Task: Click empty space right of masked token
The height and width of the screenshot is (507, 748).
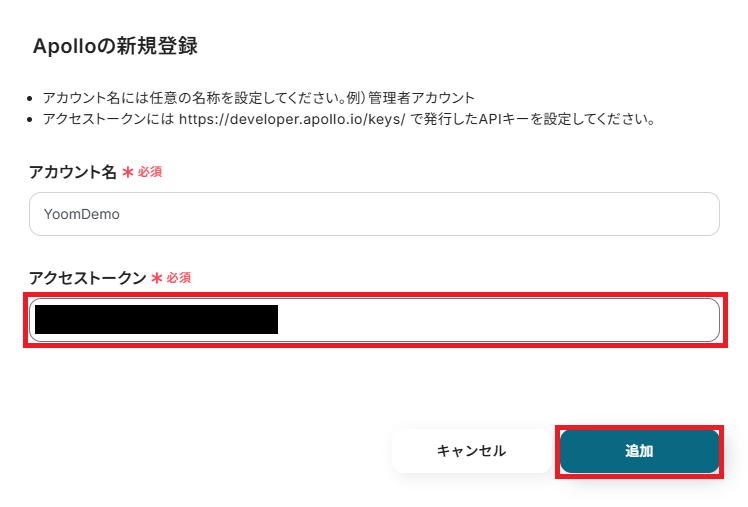Action: tap(500, 320)
